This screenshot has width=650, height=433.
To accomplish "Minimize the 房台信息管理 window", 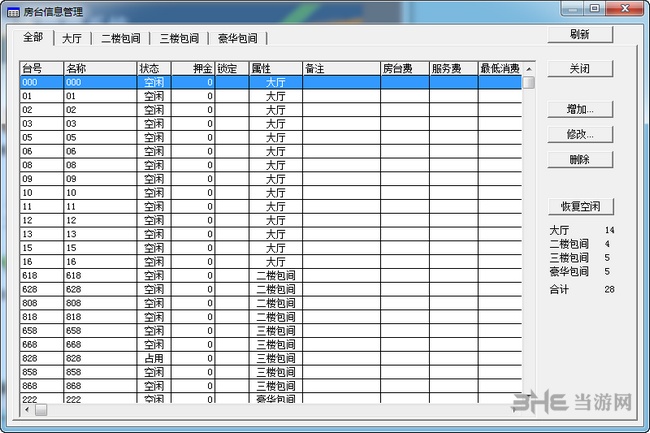I will (x=573, y=9).
